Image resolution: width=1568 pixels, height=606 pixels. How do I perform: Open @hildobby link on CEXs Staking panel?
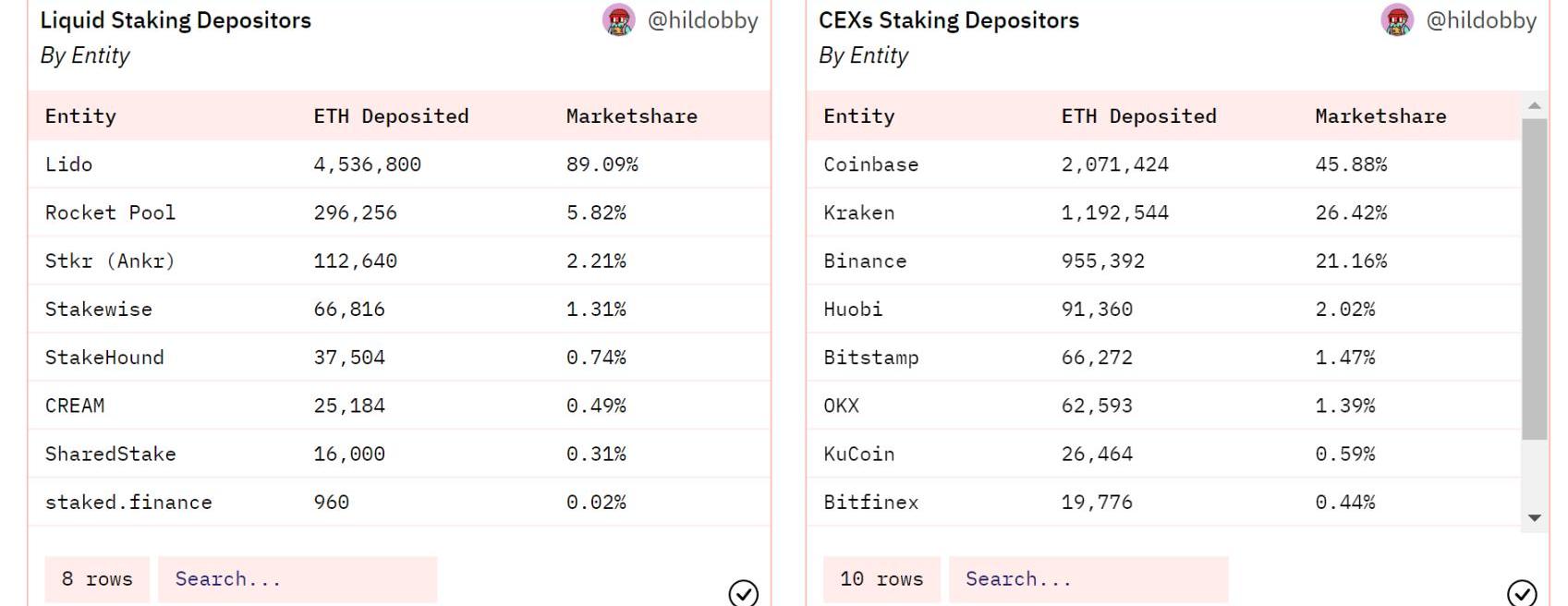(x=1481, y=20)
